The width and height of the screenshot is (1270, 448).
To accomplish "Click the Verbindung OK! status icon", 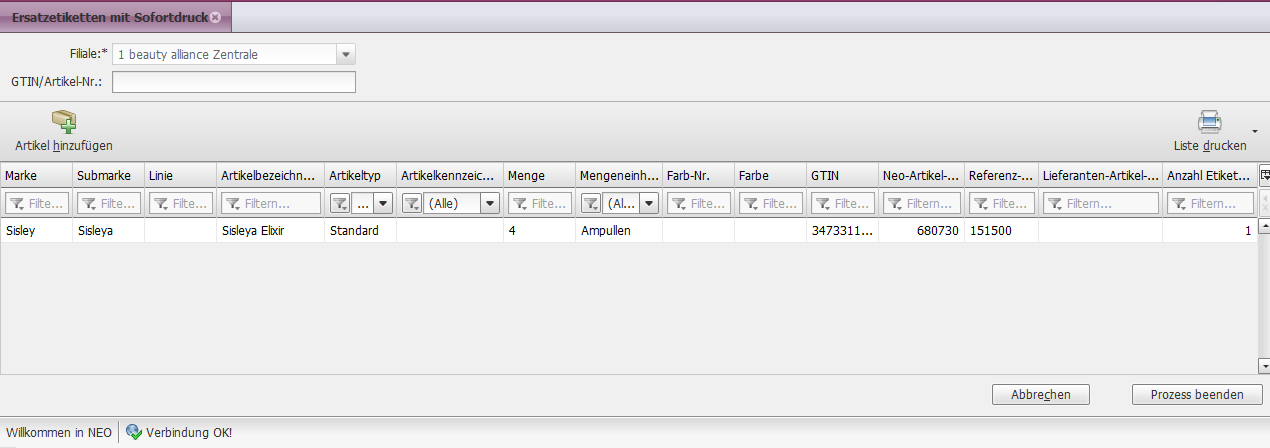I will click(134, 432).
